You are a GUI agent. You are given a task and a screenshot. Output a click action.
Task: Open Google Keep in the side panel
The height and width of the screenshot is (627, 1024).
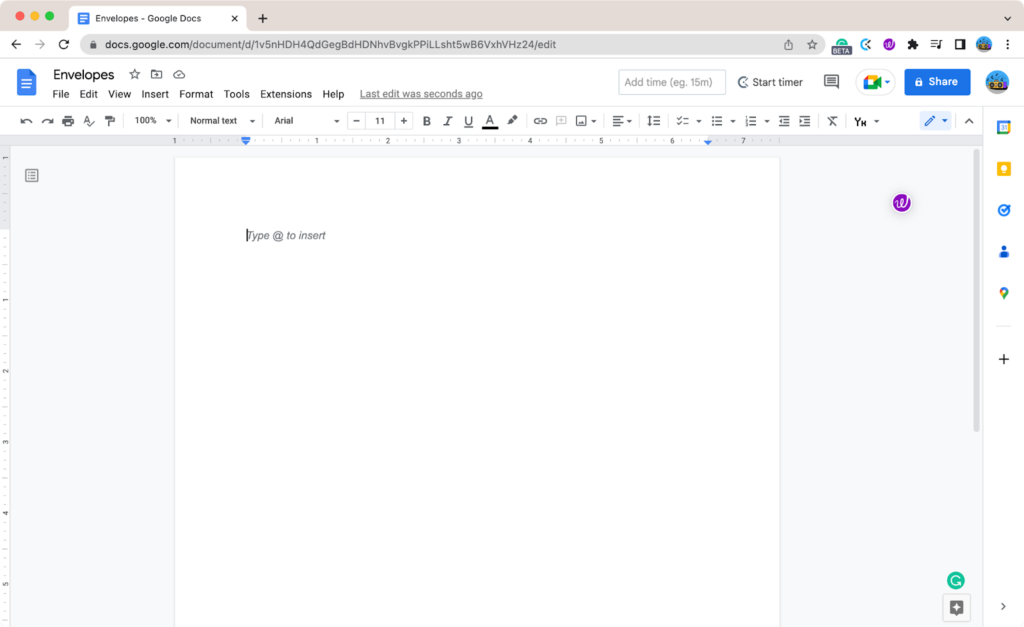1004,169
